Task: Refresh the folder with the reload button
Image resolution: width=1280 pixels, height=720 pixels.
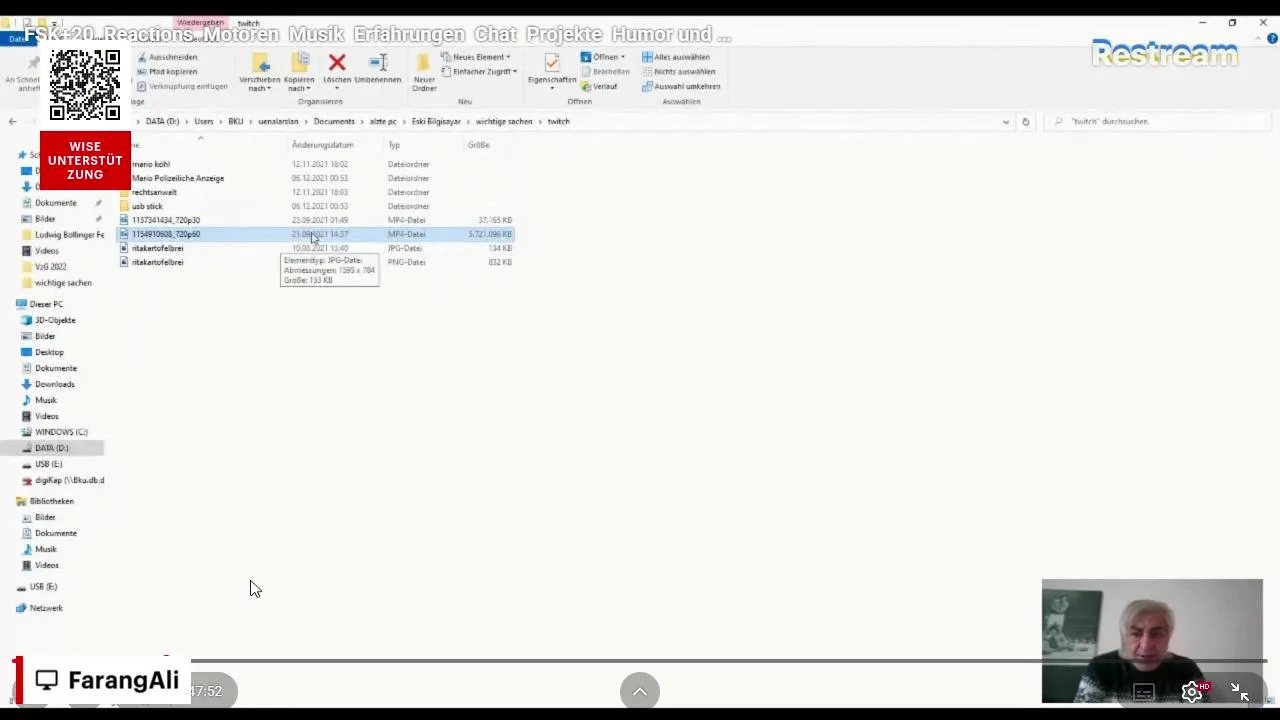Action: pos(1025,121)
